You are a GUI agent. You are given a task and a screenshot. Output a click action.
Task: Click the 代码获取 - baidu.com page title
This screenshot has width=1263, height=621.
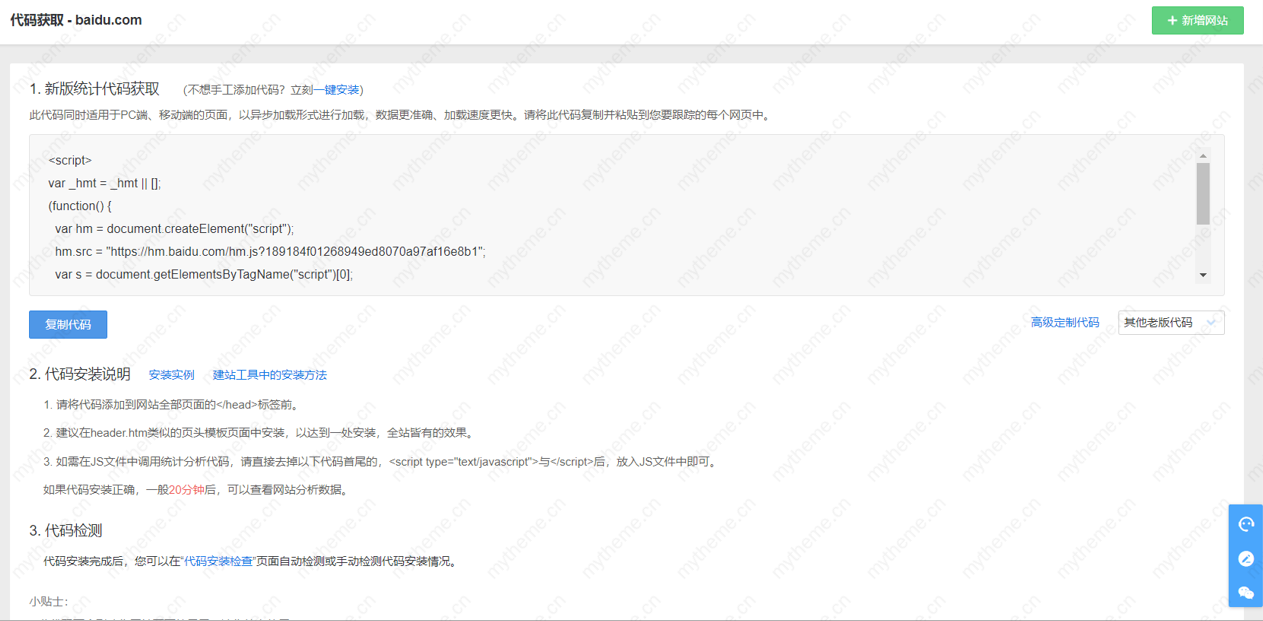tap(76, 20)
